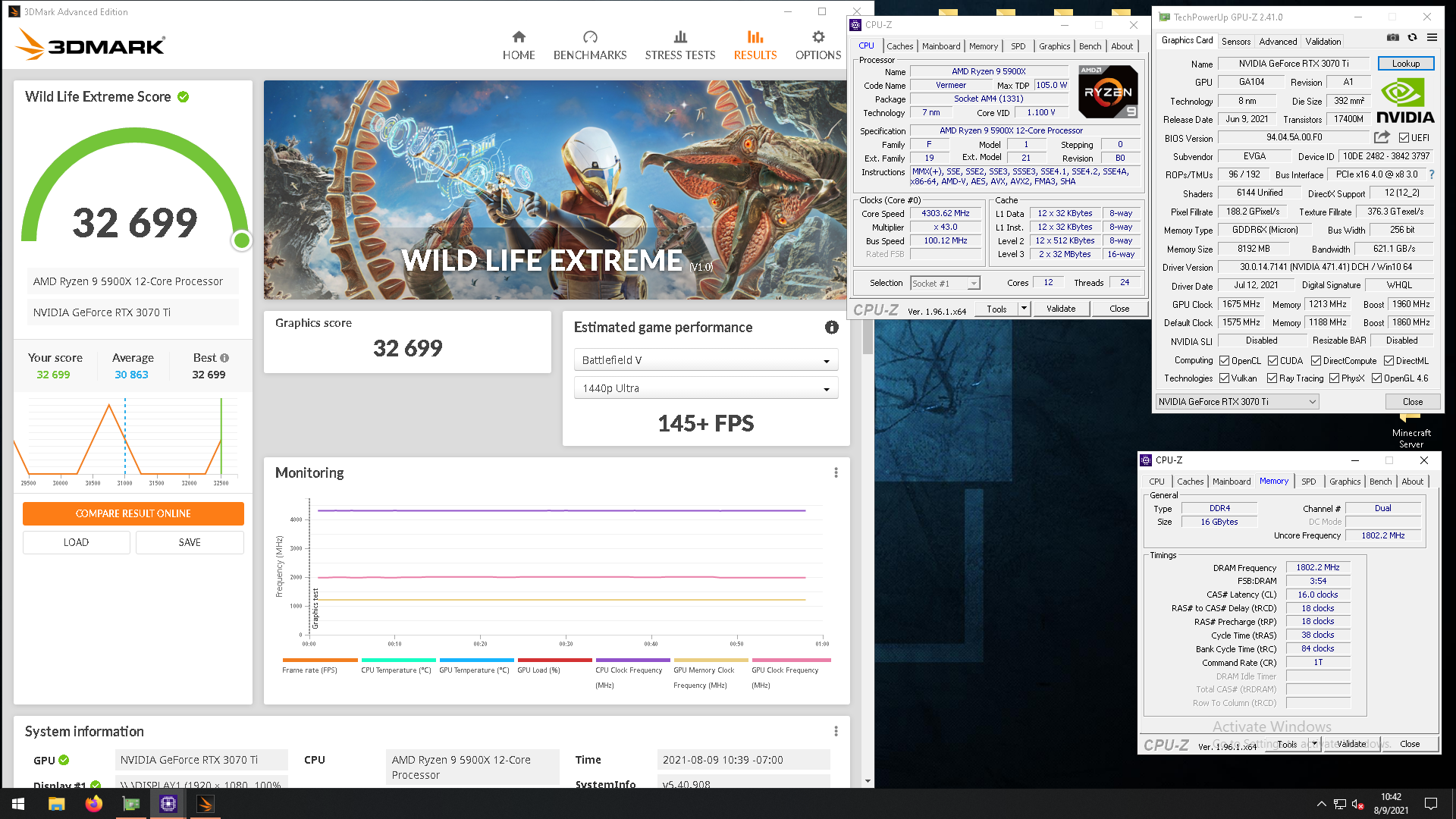Toggle the Ray Tracing checkbox in GPU-Z

[1272, 378]
